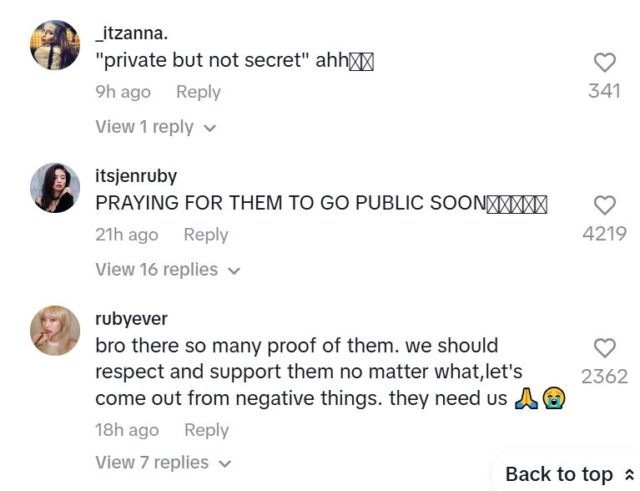
Task: Click the 4219 like count
Action: (604, 234)
